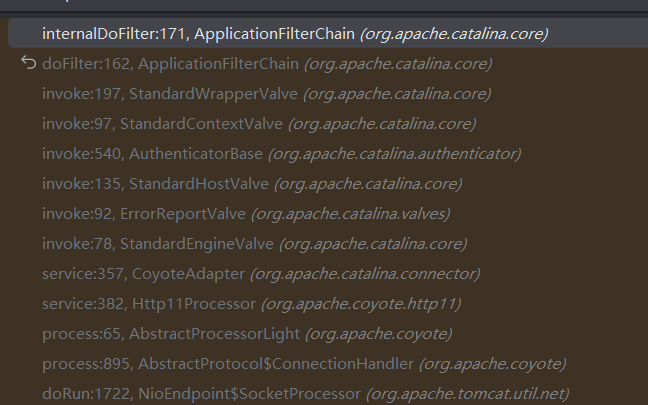Select the invoke:135 StandardHostValve frame

(x=328, y=183)
